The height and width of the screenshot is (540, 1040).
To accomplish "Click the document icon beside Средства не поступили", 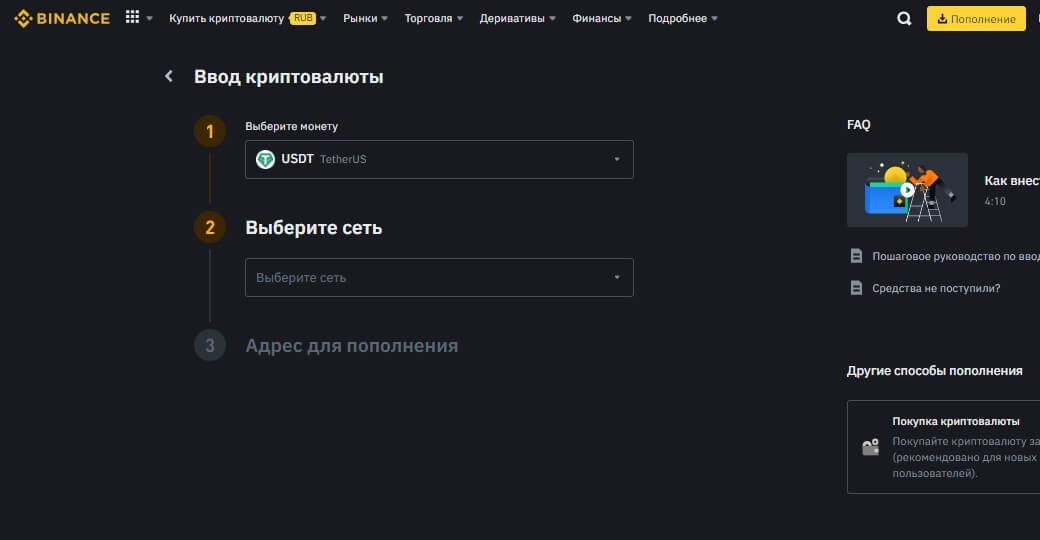I will [856, 288].
